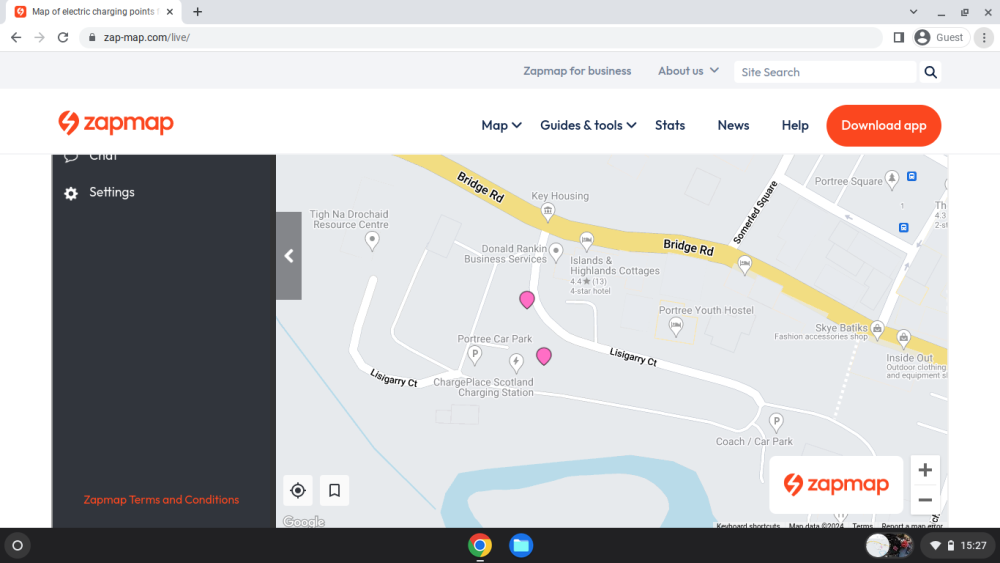
Task: Open Chrome from the shelf
Action: [x=480, y=545]
